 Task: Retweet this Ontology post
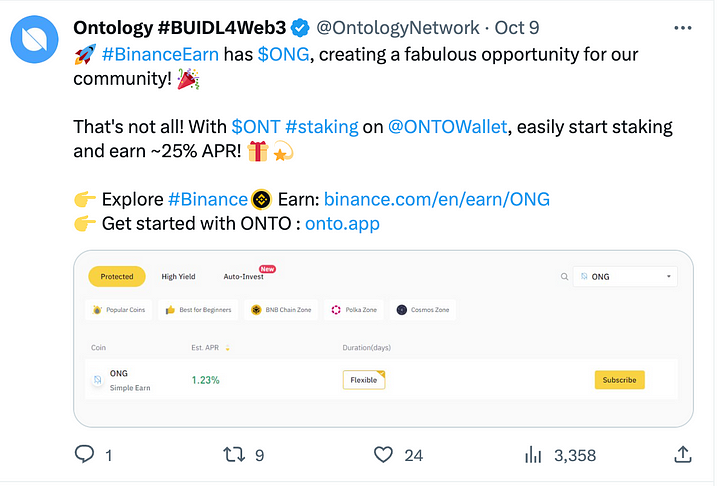[x=232, y=455]
